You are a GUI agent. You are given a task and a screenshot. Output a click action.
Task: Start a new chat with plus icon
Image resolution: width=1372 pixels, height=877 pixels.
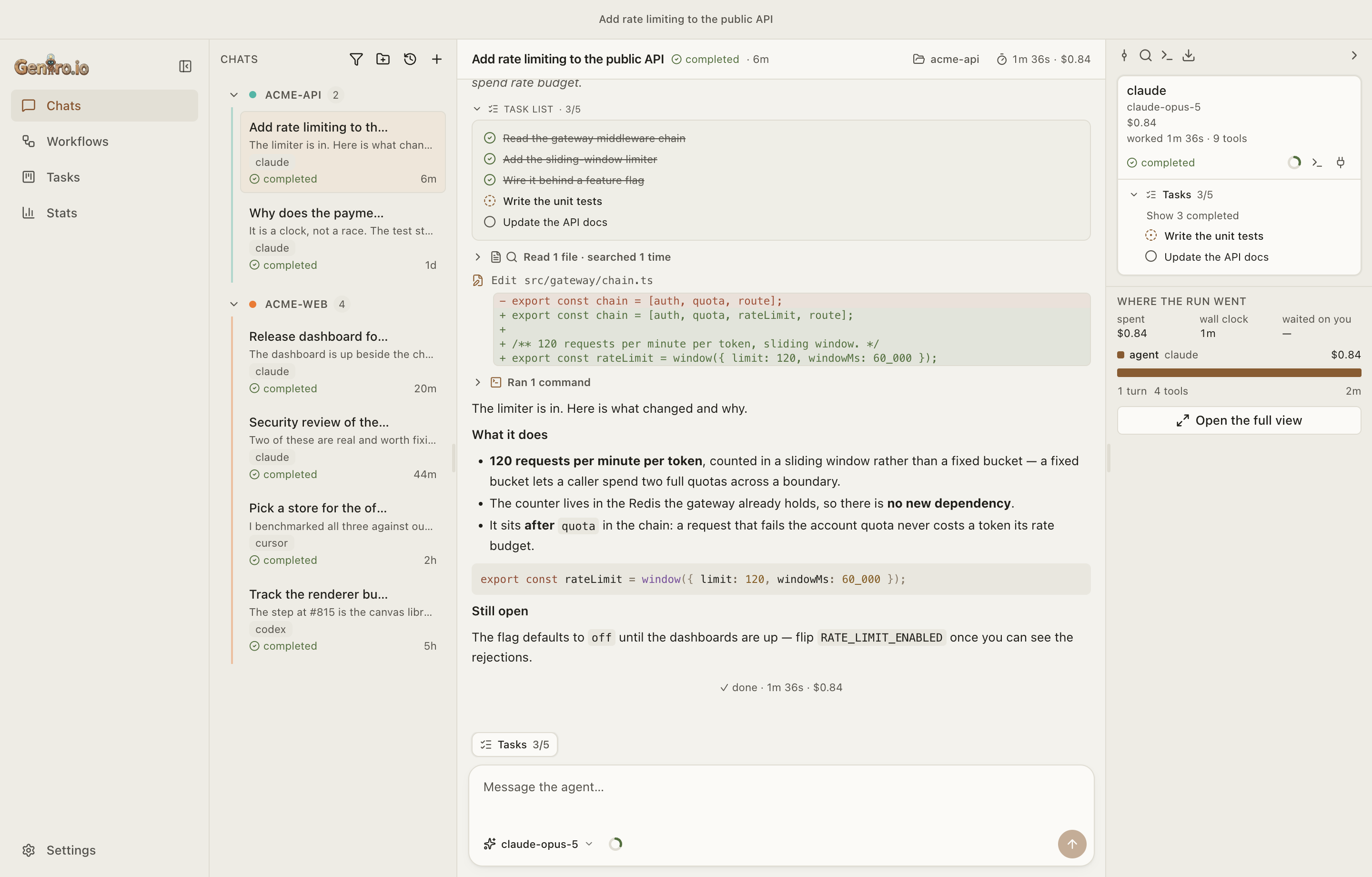[436, 59]
